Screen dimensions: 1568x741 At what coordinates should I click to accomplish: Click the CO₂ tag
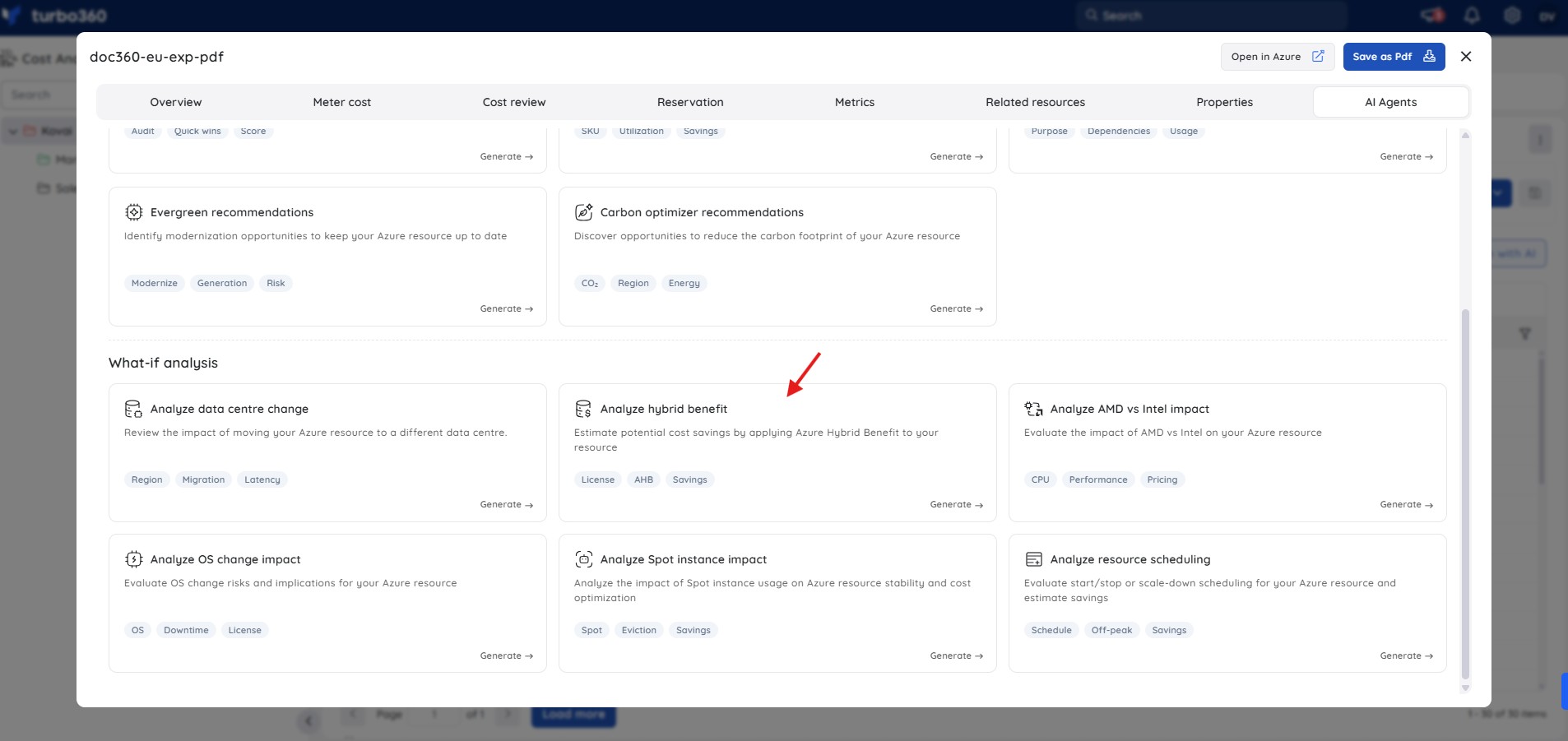click(590, 283)
